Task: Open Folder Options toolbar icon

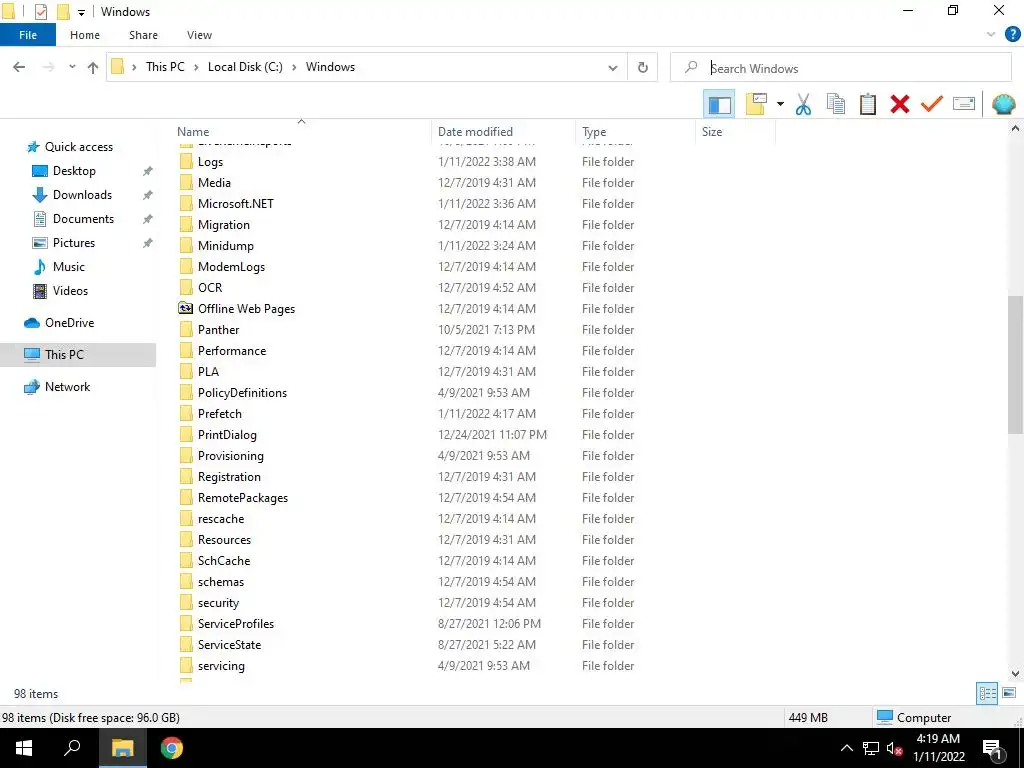Action: [756, 104]
